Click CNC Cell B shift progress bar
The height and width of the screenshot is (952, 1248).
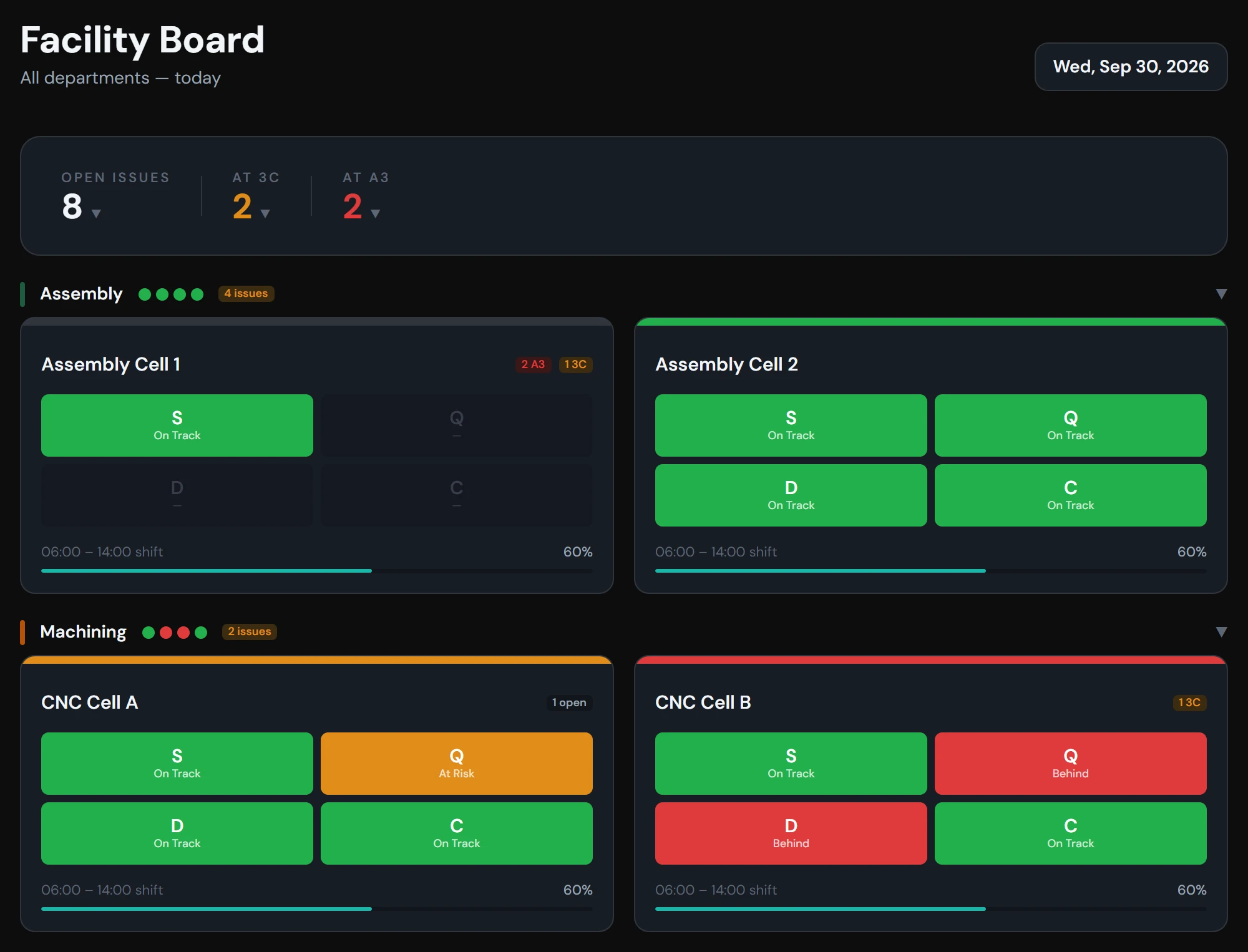931,909
